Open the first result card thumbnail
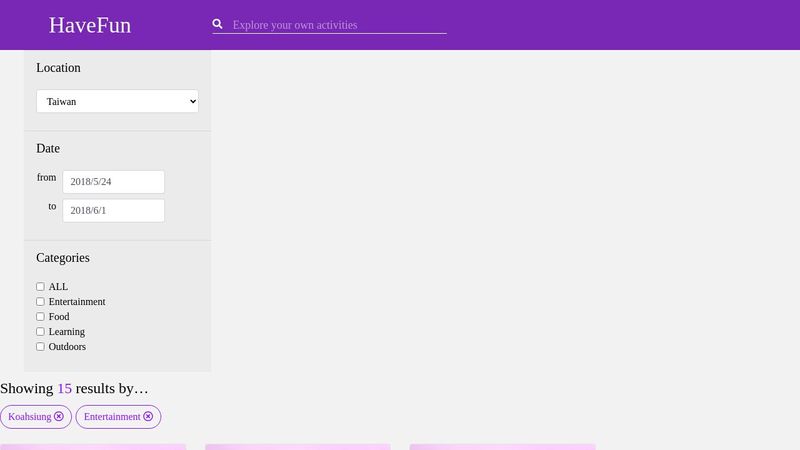The width and height of the screenshot is (800, 450). click(x=93, y=447)
